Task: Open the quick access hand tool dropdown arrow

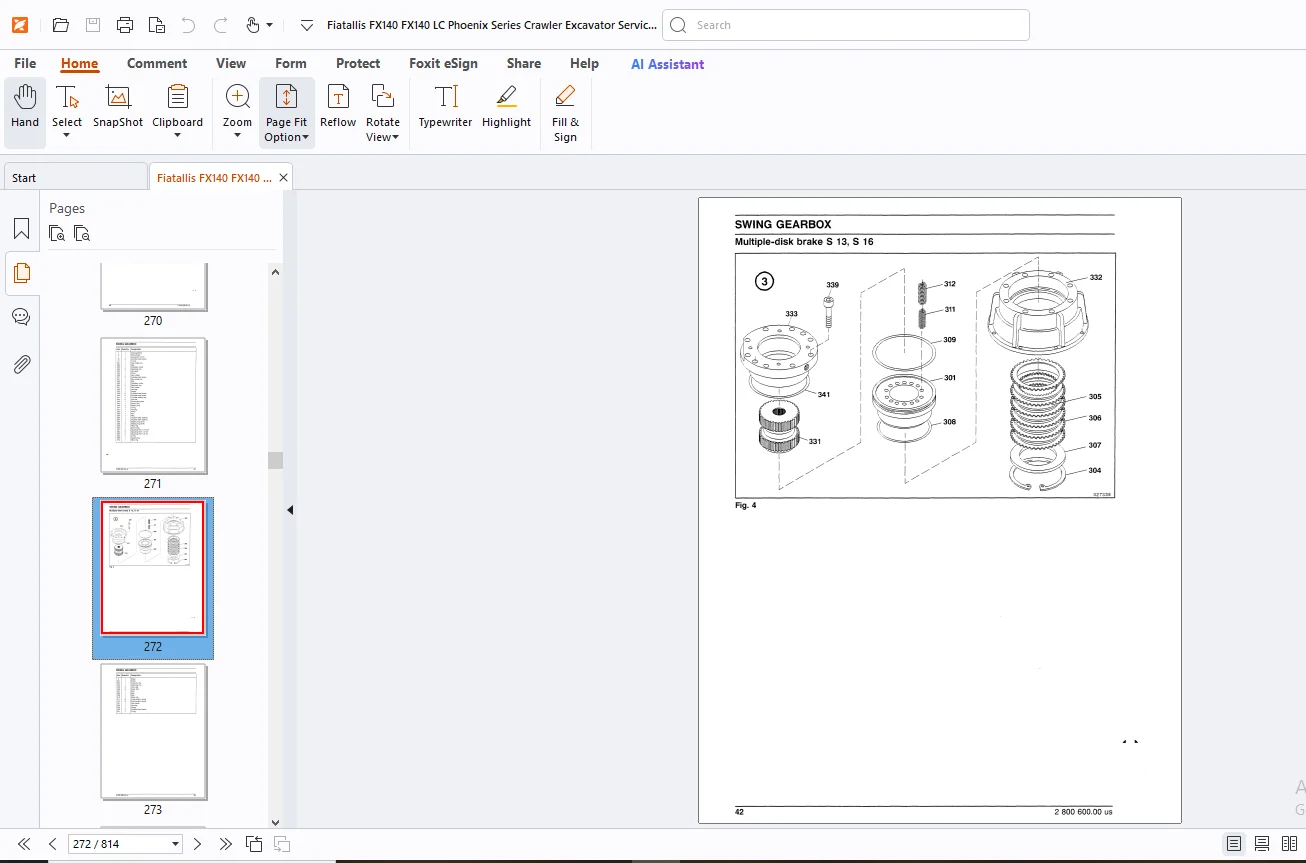Action: tap(269, 25)
